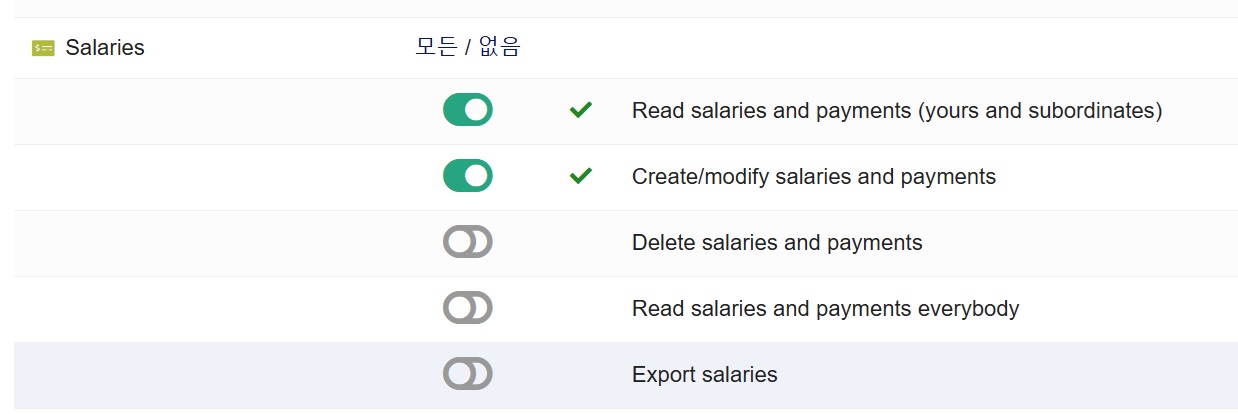Image resolution: width=1238 pixels, height=414 pixels.
Task: Turn off Create/modify salaries and payments
Action: tap(468, 176)
